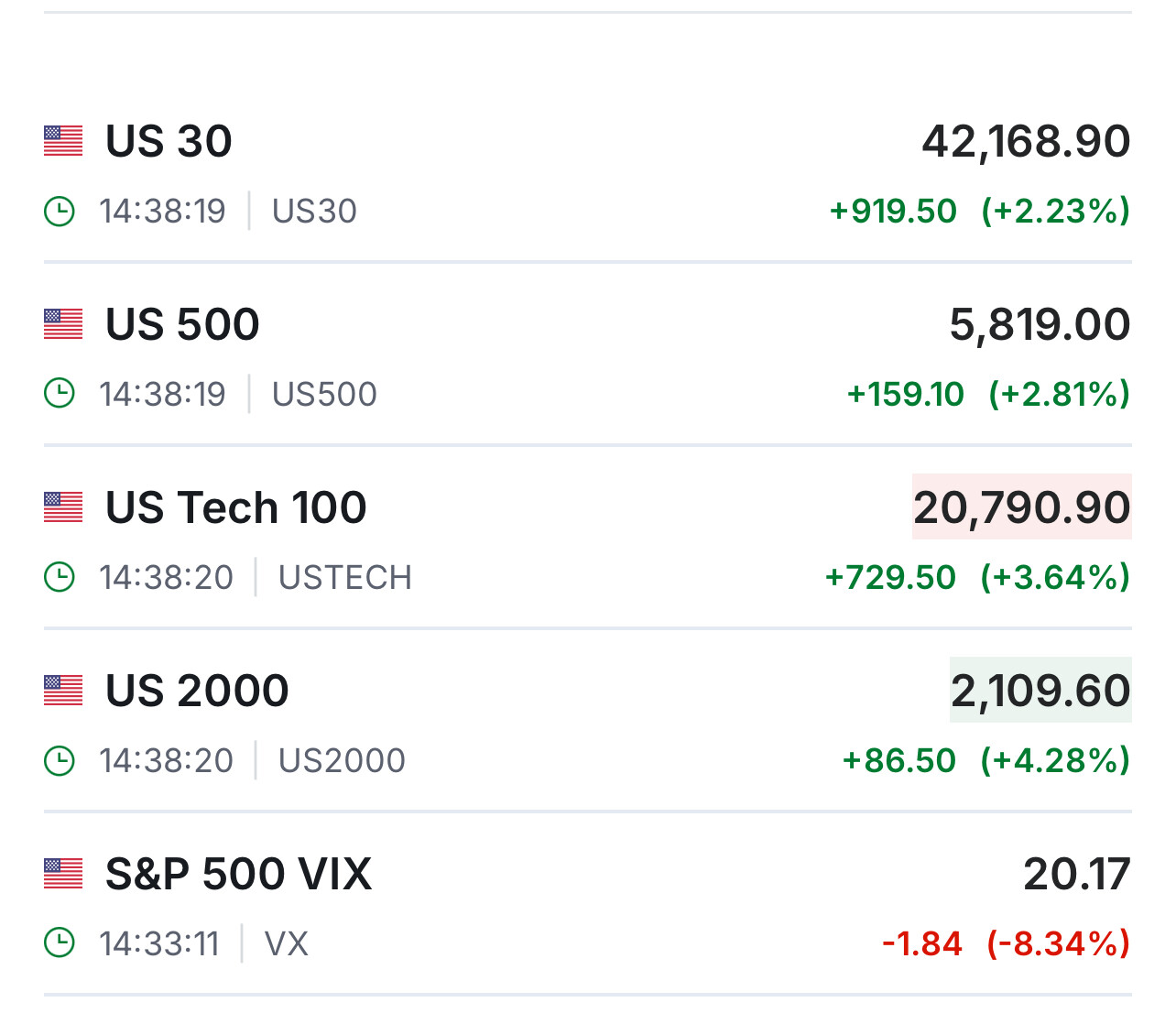This screenshot has height=1013, width=1176.
Task: Click the green clock icon in US 30 row
Action: click(x=60, y=212)
